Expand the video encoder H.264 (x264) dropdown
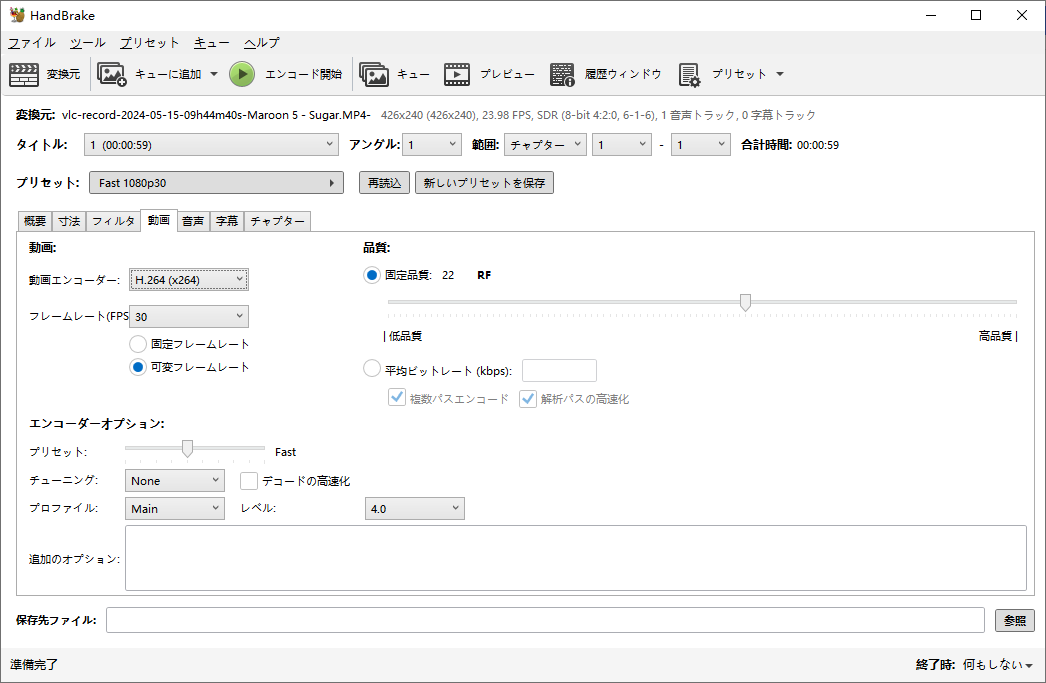Image resolution: width=1046 pixels, height=683 pixels. [188, 280]
